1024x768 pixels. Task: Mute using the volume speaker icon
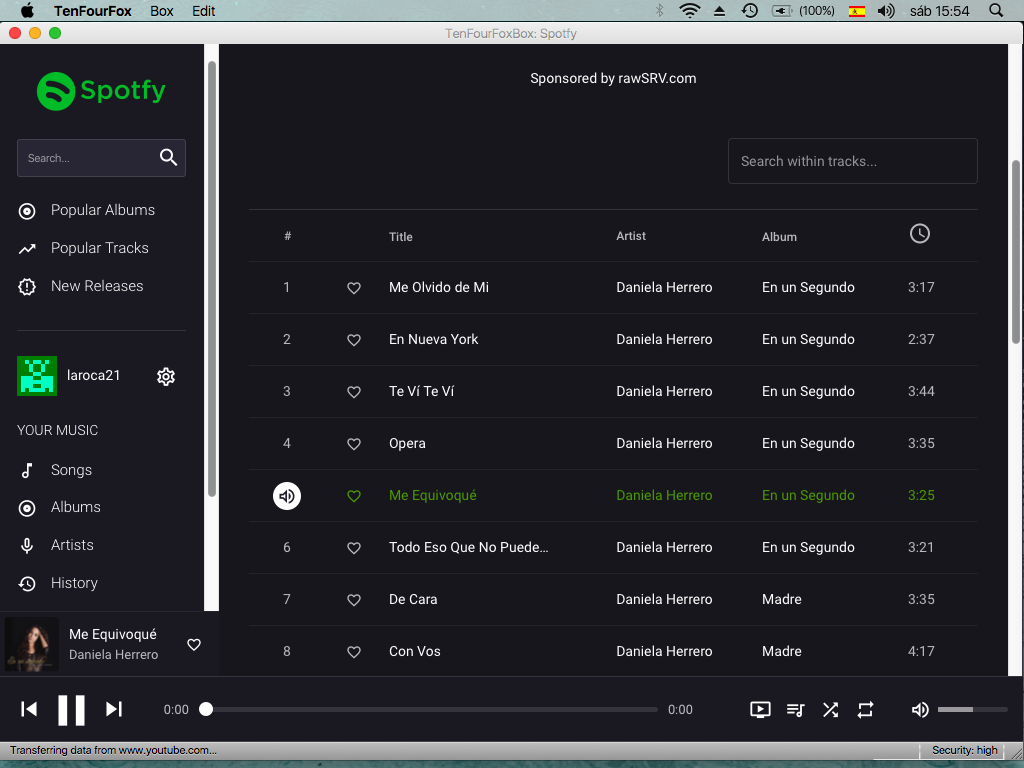920,710
